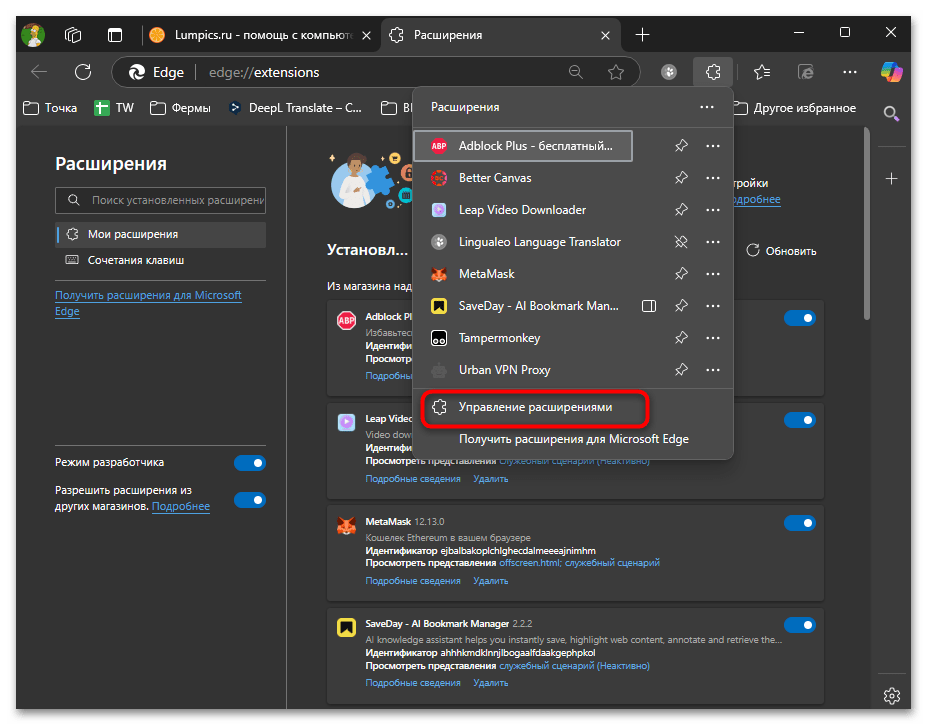The width and height of the screenshot is (927, 725).
Task: Open the Lingualeo extension toolbar icon
Action: coord(669,72)
